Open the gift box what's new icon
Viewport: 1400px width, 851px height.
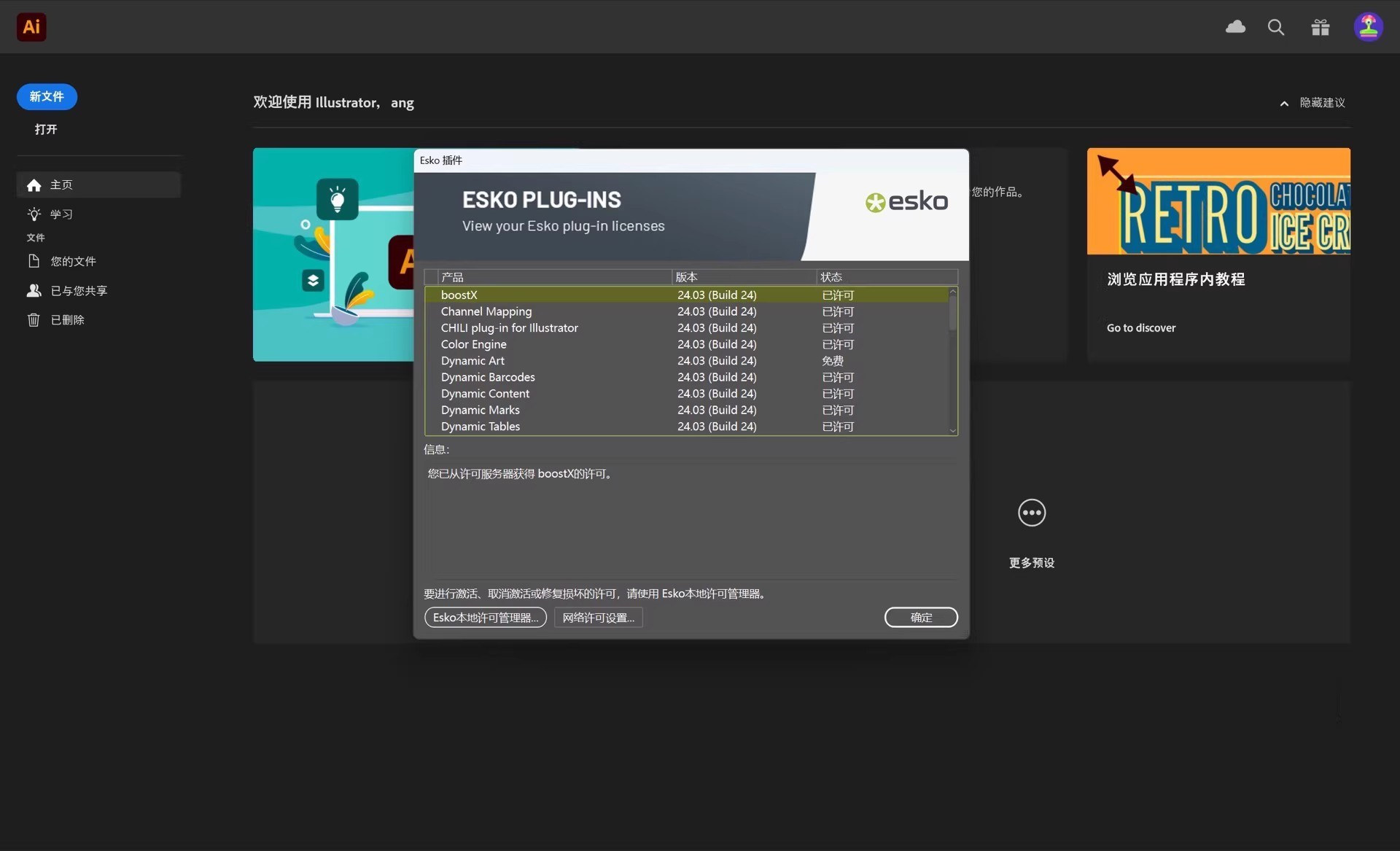[1321, 27]
